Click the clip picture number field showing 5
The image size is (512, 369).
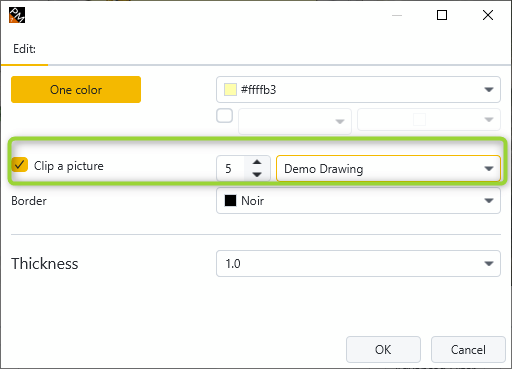click(231, 169)
